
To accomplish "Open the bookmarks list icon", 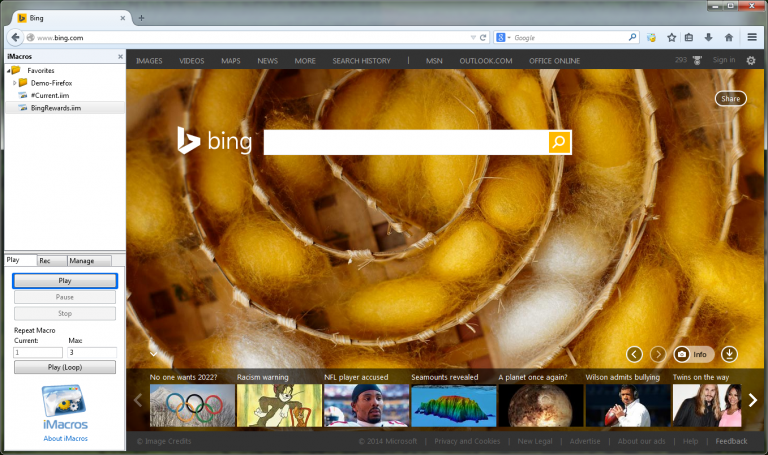I will point(689,37).
